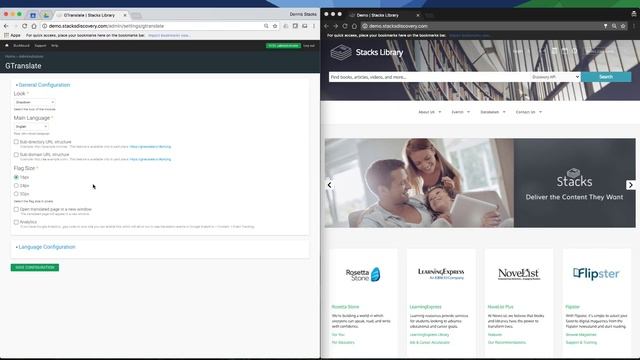Image resolution: width=640 pixels, height=360 pixels.
Task: Close the Demo Stacks Library tab
Action: pyautogui.click(x=418, y=15)
